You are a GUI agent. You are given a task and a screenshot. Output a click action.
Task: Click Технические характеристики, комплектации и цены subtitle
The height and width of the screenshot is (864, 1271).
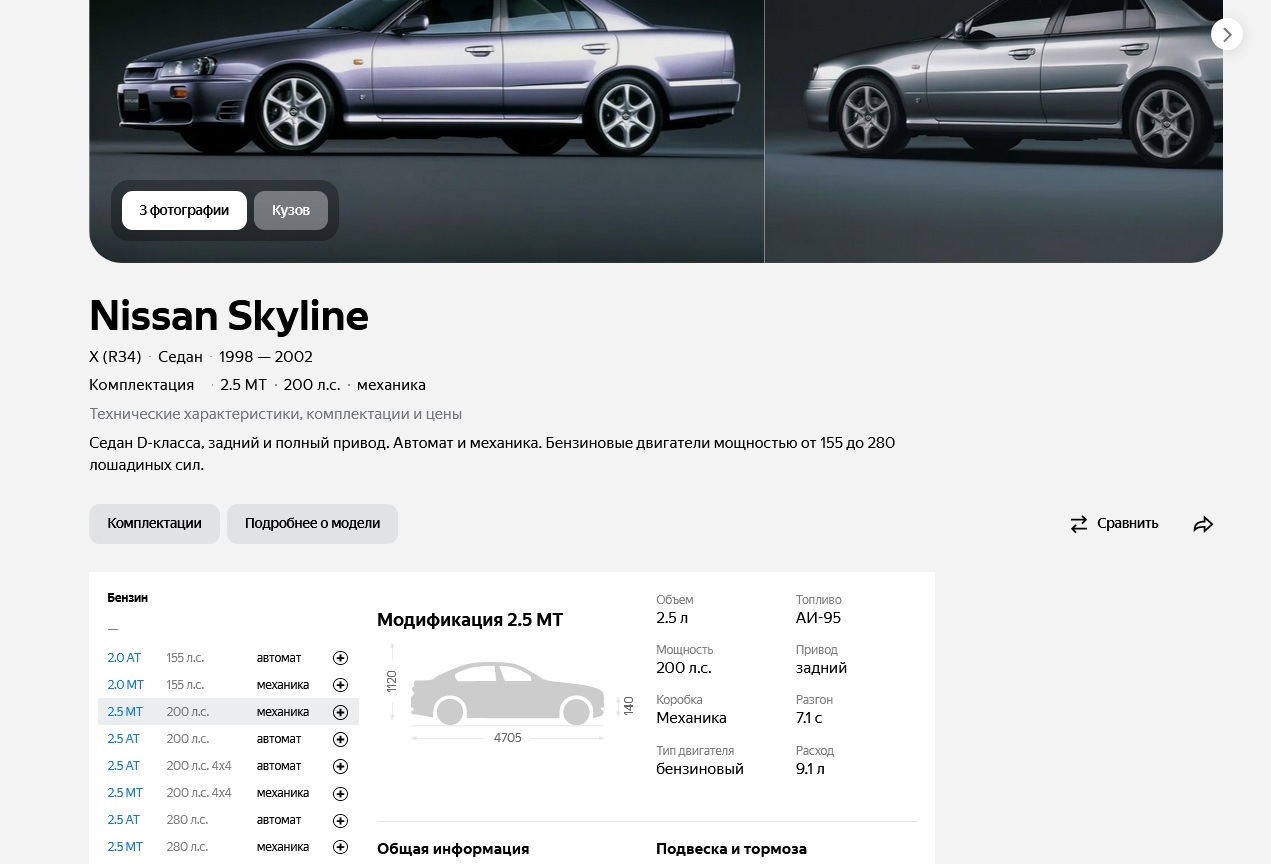(275, 414)
